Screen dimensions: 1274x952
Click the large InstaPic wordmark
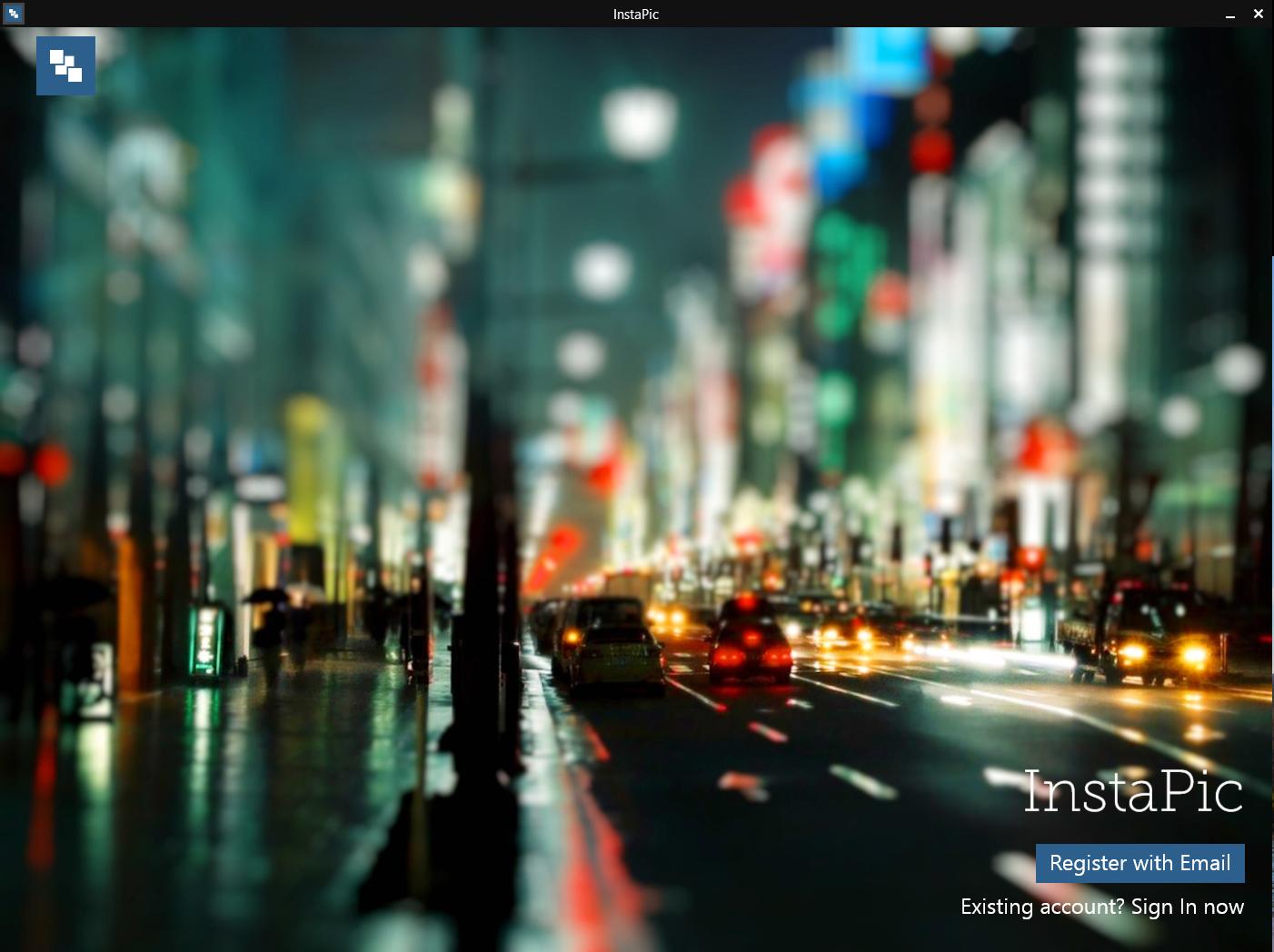coord(1132,792)
